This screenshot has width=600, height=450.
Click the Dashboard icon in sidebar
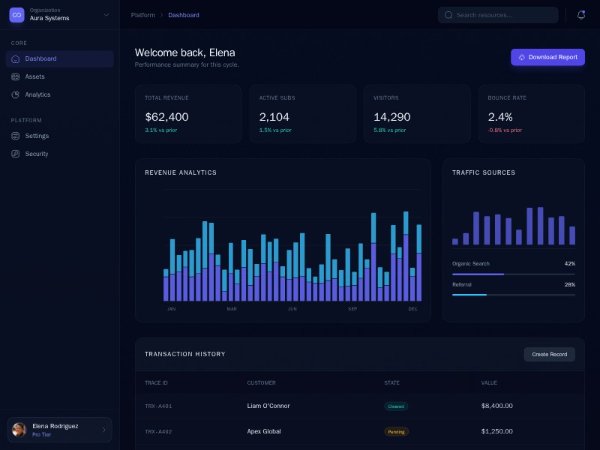coord(15,59)
